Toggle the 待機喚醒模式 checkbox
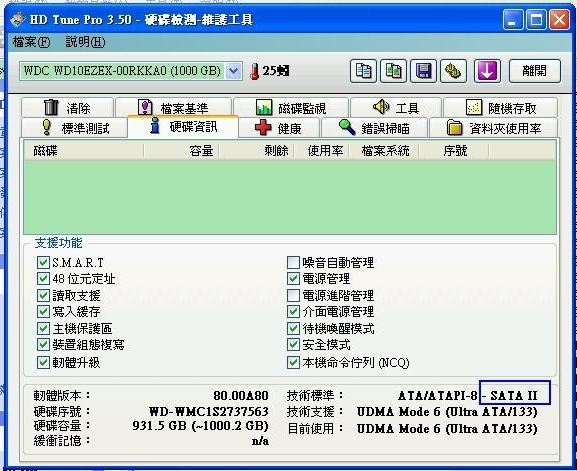577x471 pixels. 293,328
